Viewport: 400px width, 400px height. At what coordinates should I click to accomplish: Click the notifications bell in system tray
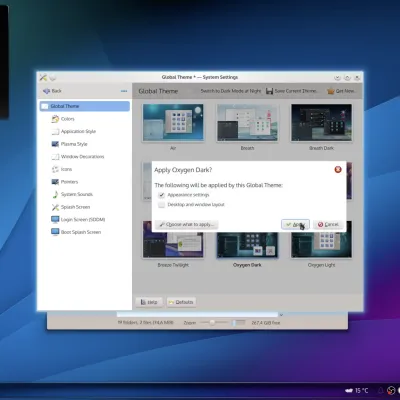[380, 390]
